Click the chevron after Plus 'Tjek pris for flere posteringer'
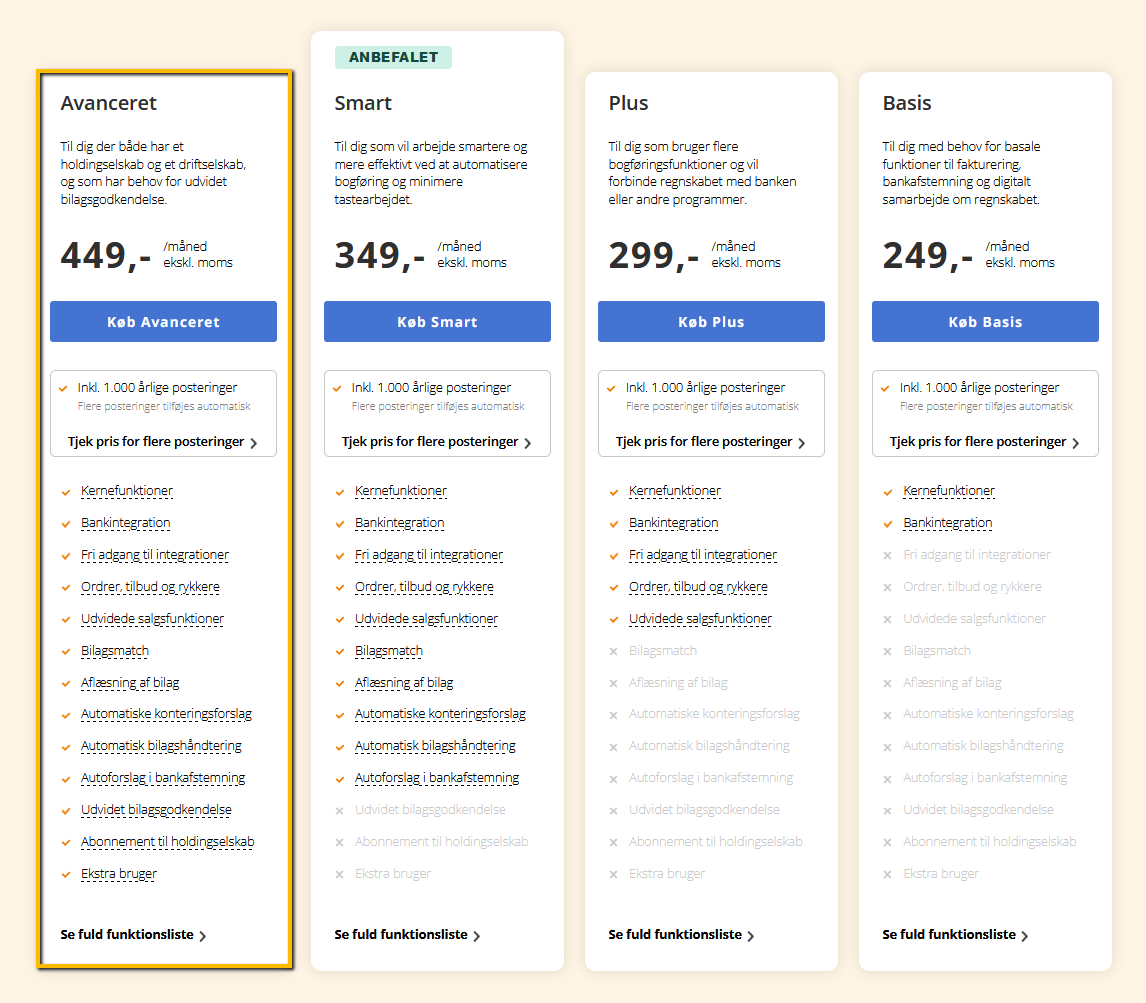The image size is (1146, 1003). (x=802, y=443)
